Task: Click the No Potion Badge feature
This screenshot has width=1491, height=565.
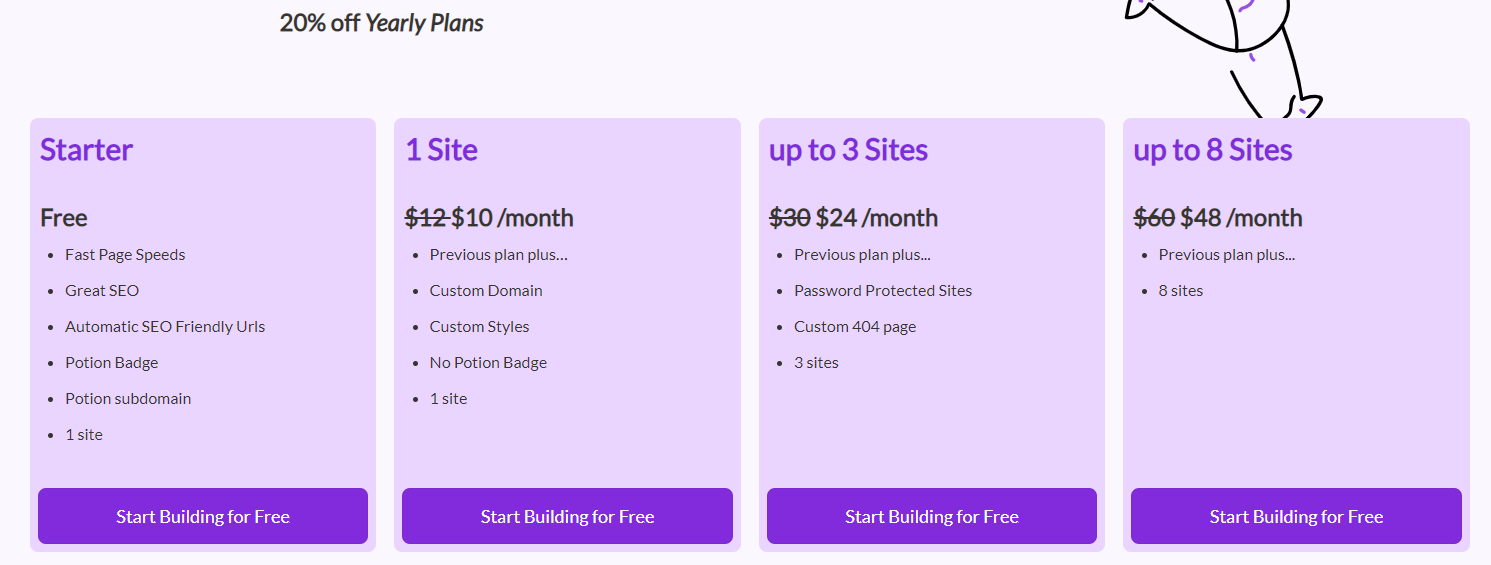Action: tap(488, 363)
